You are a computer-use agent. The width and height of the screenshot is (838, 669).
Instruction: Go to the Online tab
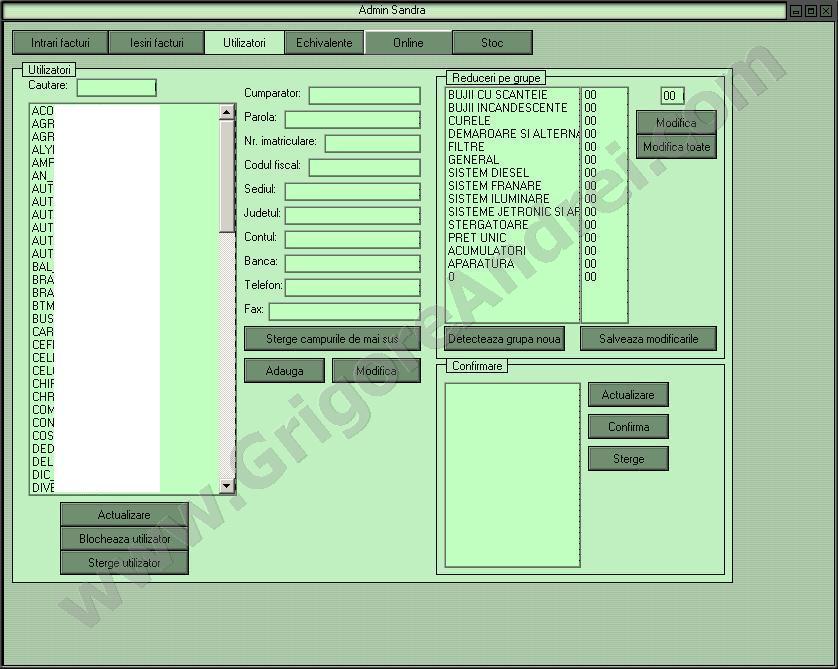[408, 43]
